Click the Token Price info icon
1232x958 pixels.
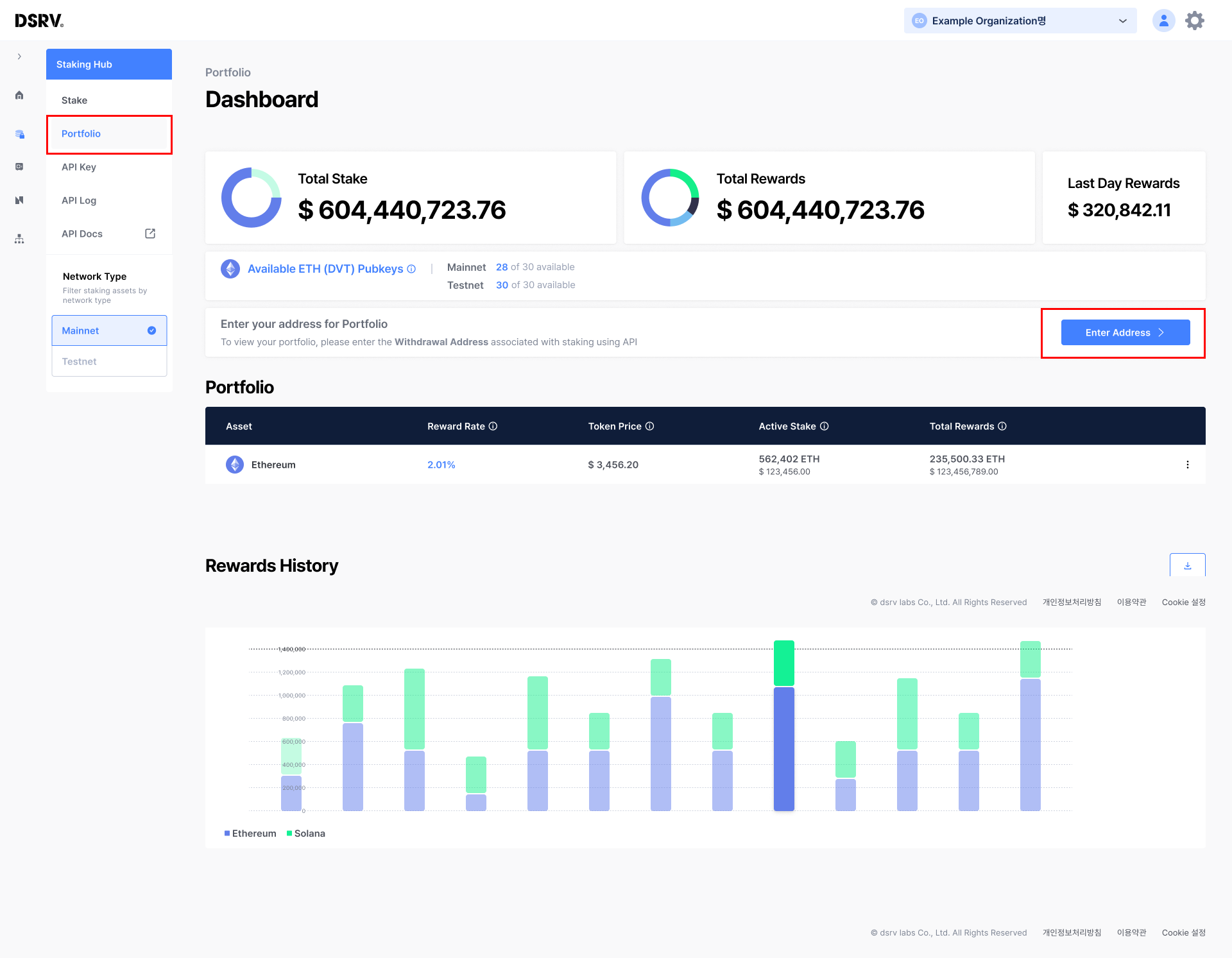click(x=649, y=426)
